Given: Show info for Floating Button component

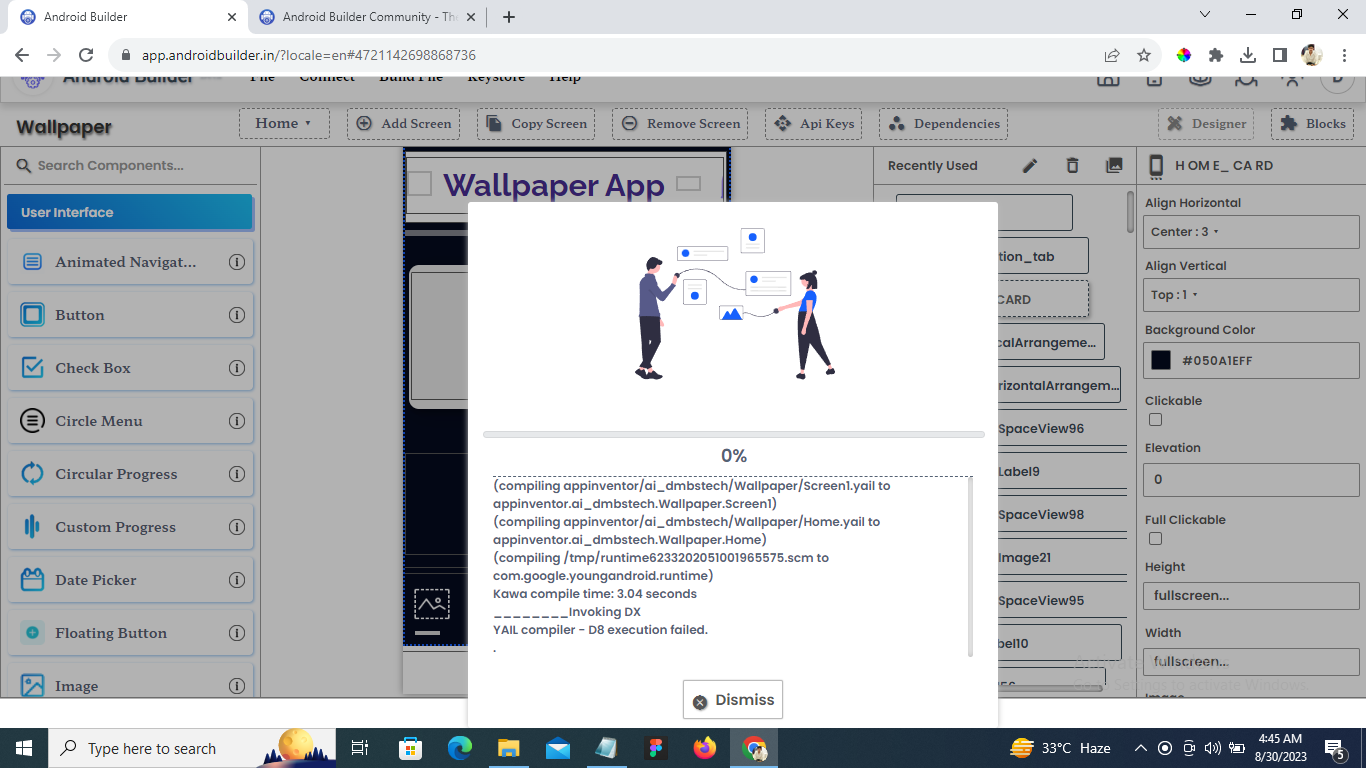Looking at the screenshot, I should tap(237, 633).
